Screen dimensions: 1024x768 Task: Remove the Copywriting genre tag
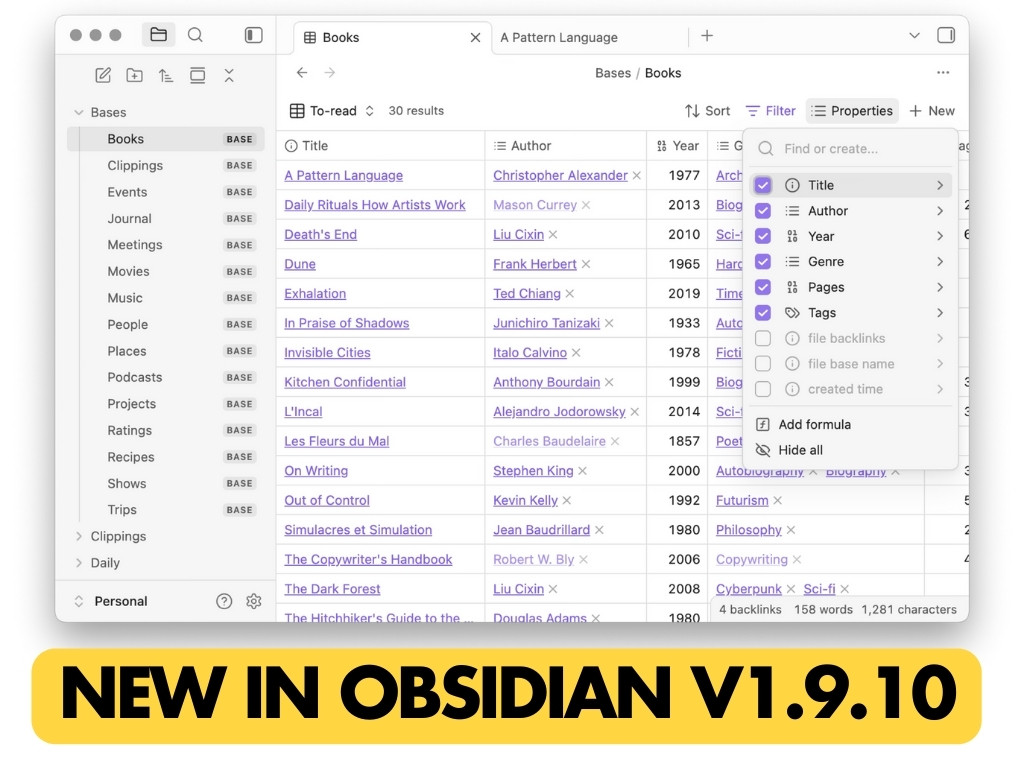click(797, 560)
